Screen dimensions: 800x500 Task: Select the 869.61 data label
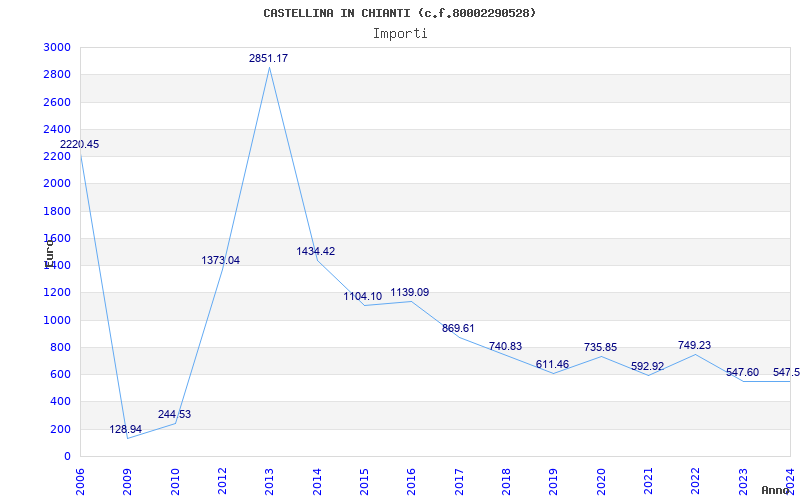point(458,328)
